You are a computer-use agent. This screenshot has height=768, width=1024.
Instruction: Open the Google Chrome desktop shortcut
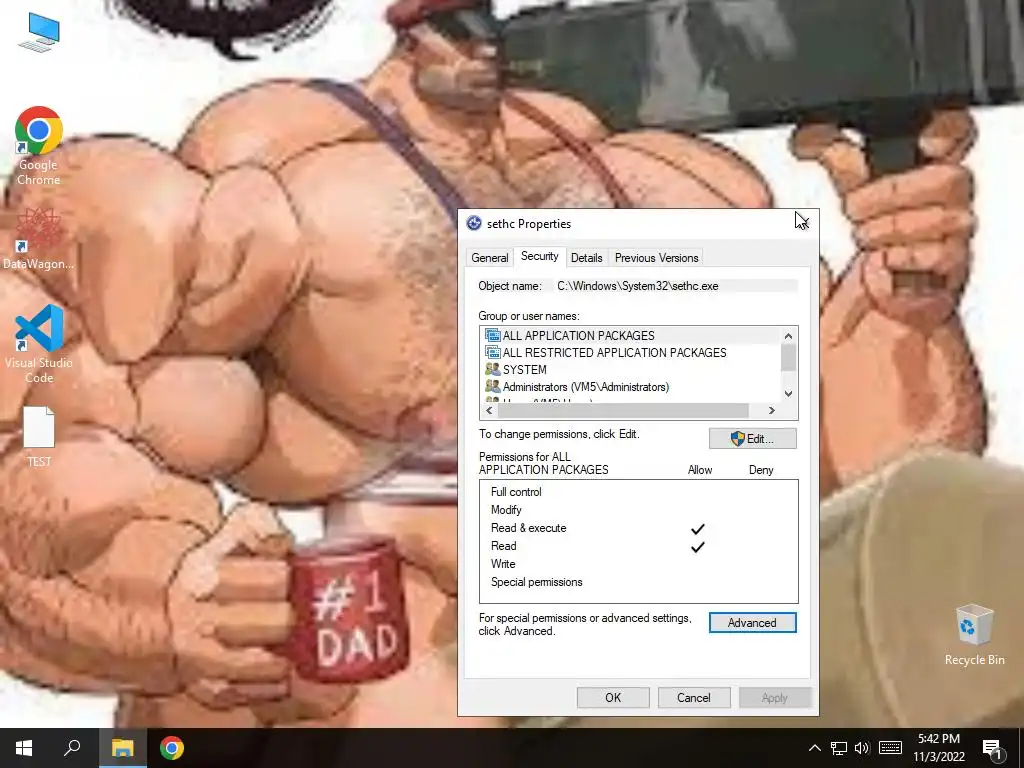pyautogui.click(x=39, y=146)
